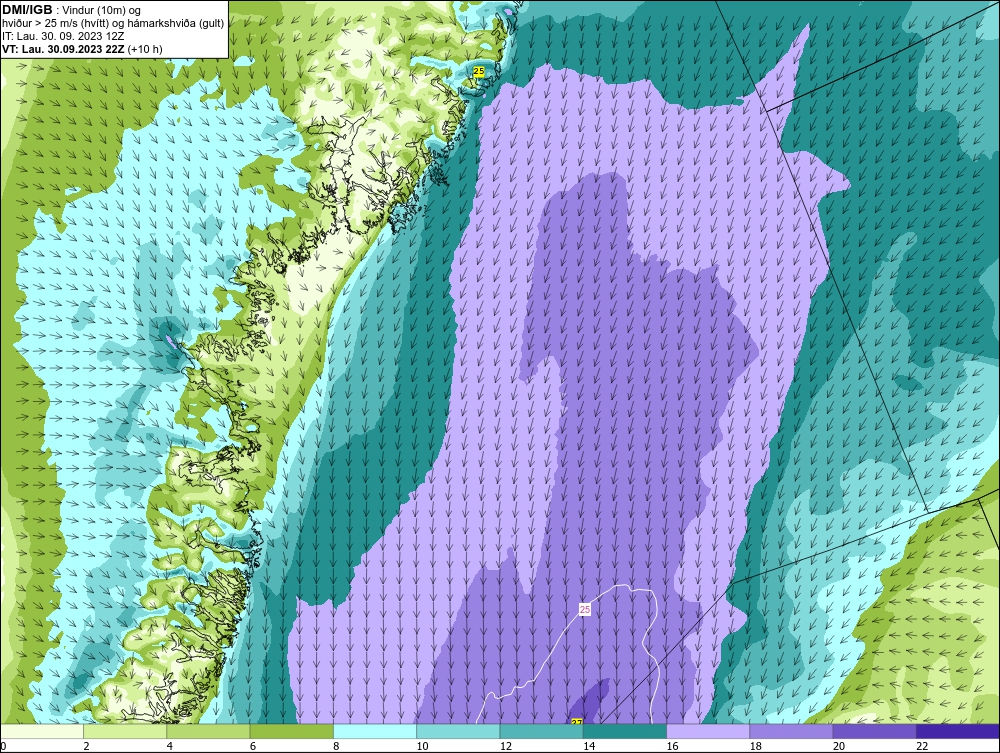Click the '4' value on the color scale
This screenshot has height=753, width=1000.
click(x=170, y=746)
